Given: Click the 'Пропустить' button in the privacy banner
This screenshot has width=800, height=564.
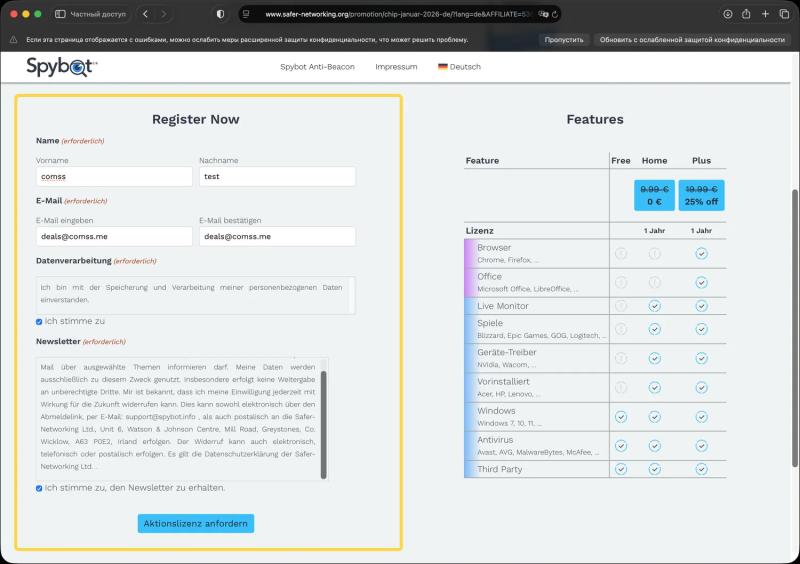Looking at the screenshot, I should (x=563, y=40).
